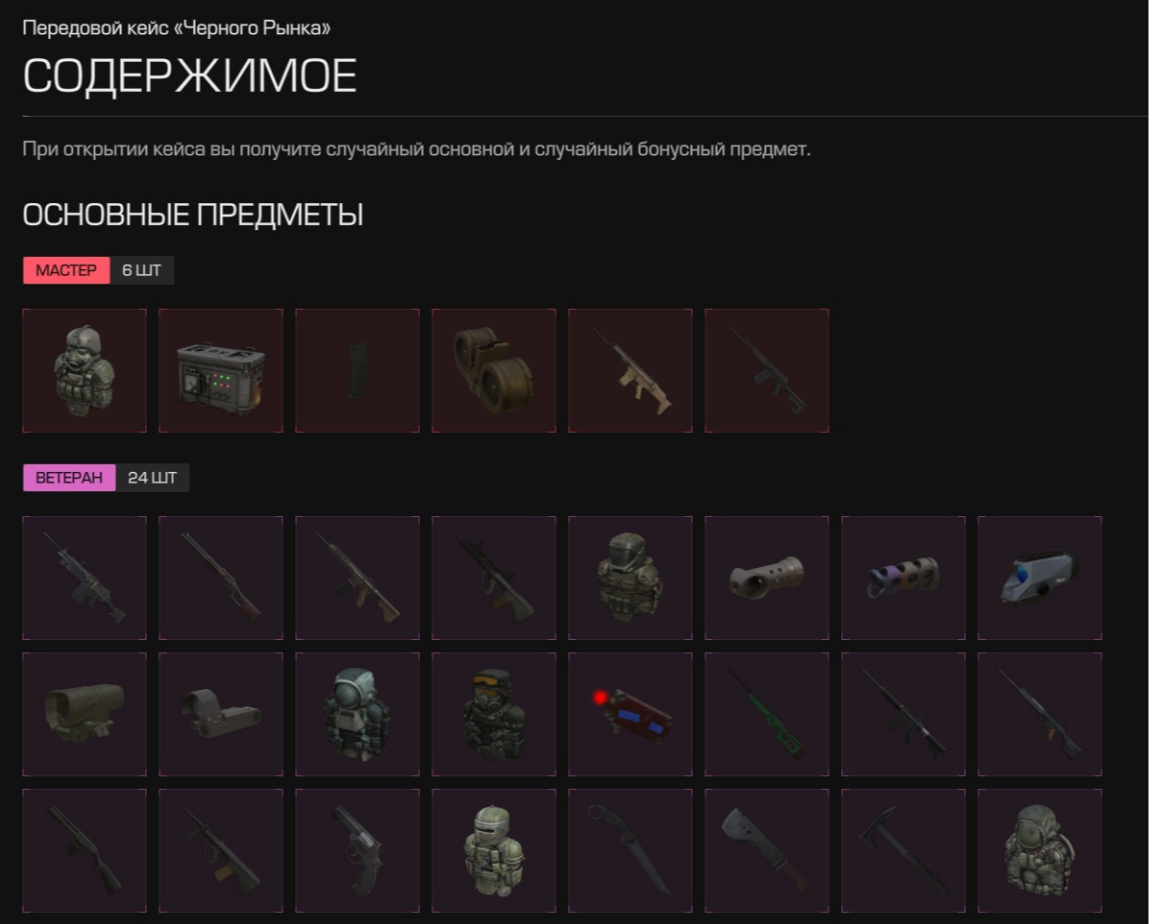Click the olive optical scope item

(84, 714)
